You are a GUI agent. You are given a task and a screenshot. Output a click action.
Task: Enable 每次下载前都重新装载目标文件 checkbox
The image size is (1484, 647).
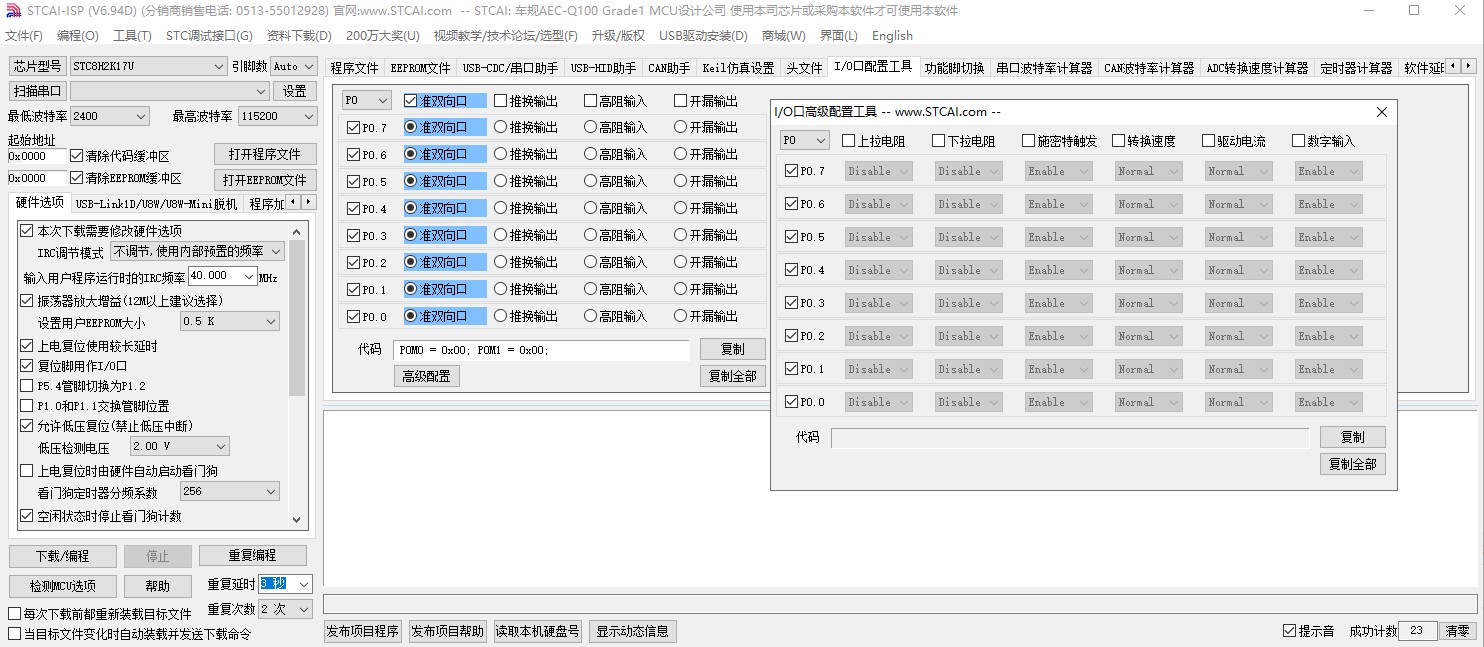[x=15, y=614]
